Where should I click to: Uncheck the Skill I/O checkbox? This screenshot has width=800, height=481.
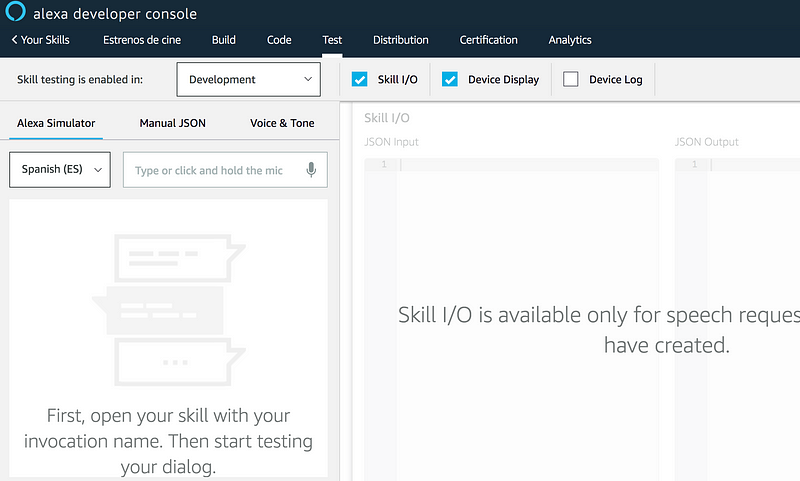(x=360, y=79)
